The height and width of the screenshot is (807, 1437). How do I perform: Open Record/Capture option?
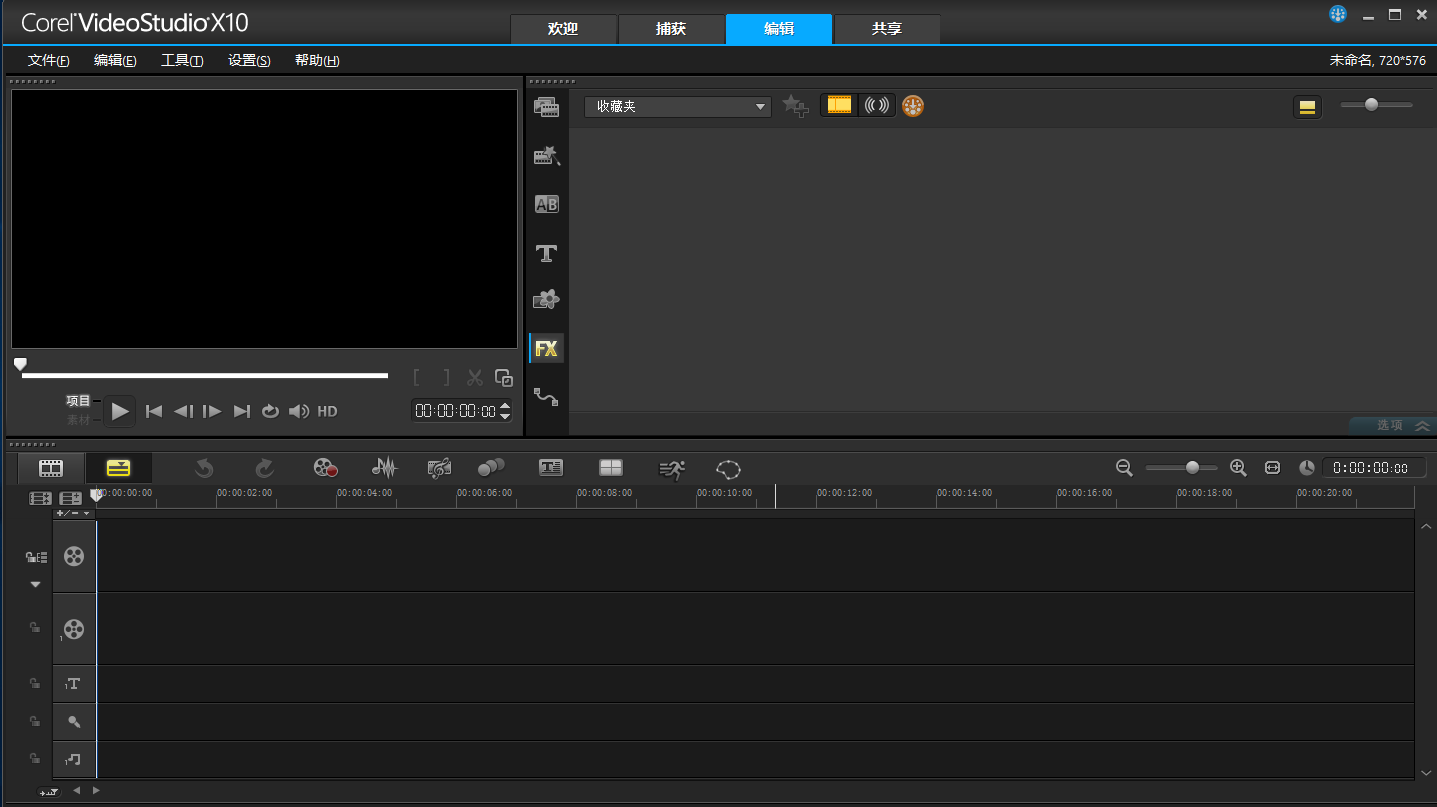[325, 468]
